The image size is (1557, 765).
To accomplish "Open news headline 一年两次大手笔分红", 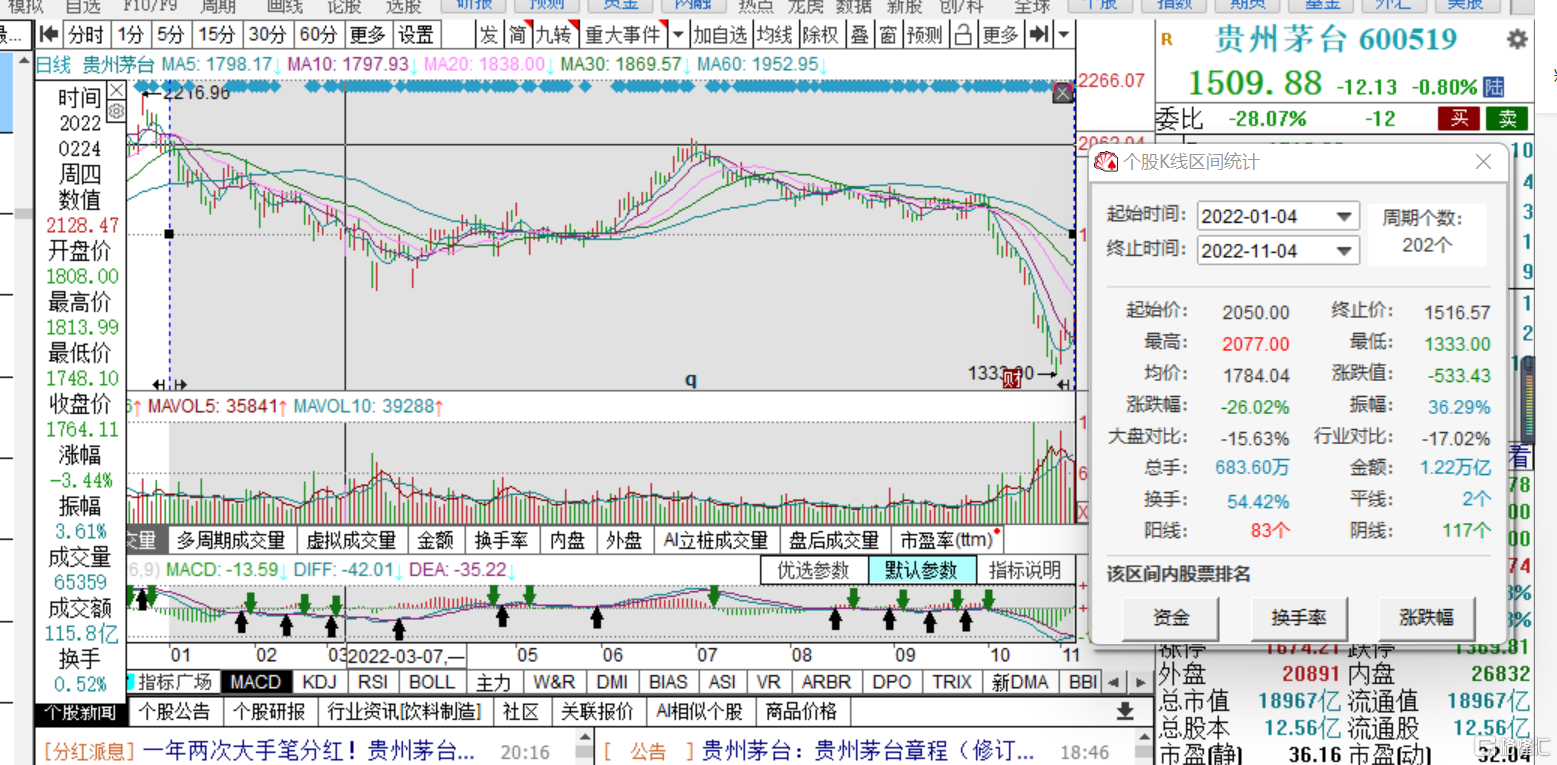I will [x=310, y=750].
